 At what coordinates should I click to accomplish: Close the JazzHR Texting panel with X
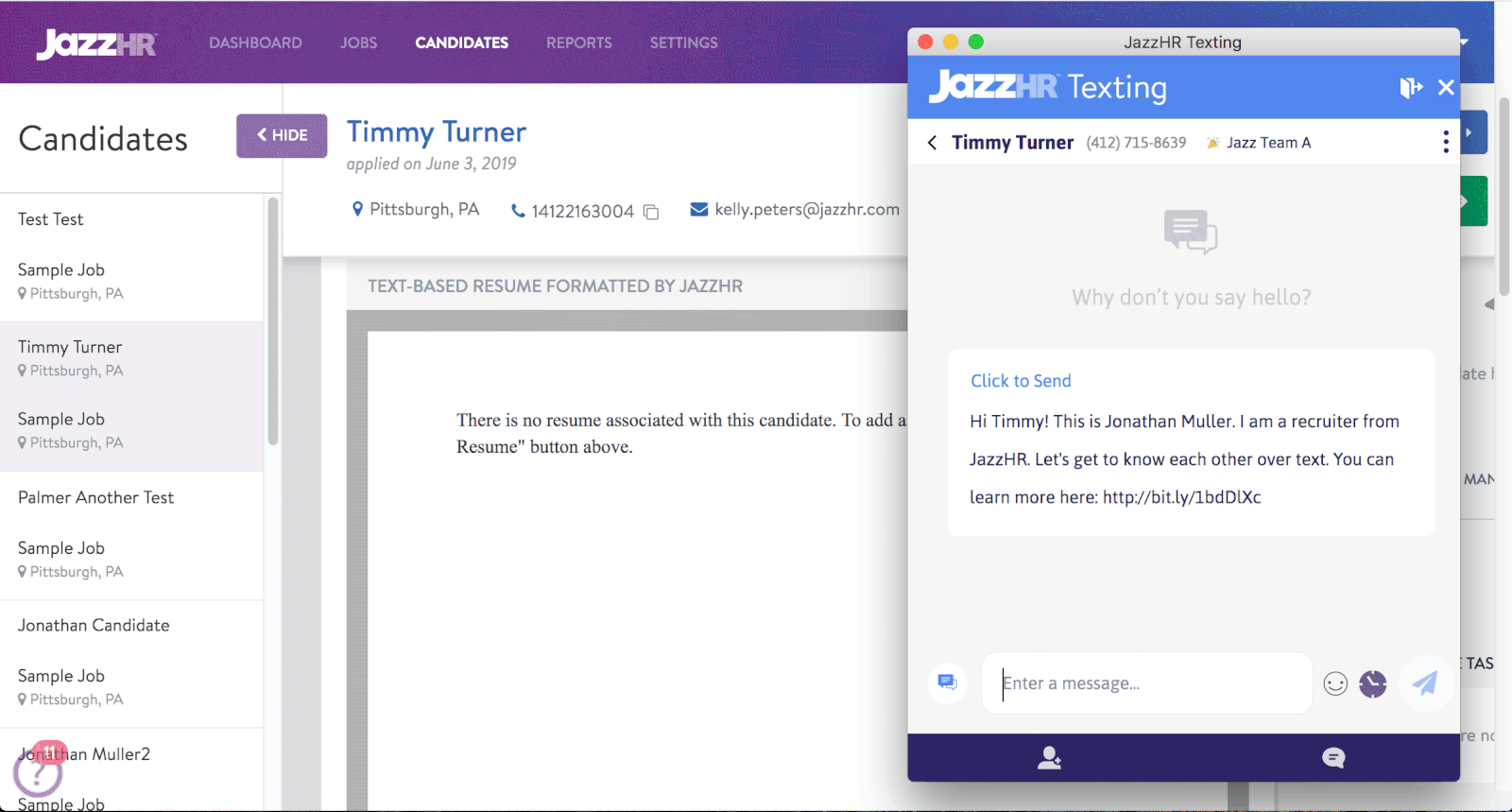1446,88
